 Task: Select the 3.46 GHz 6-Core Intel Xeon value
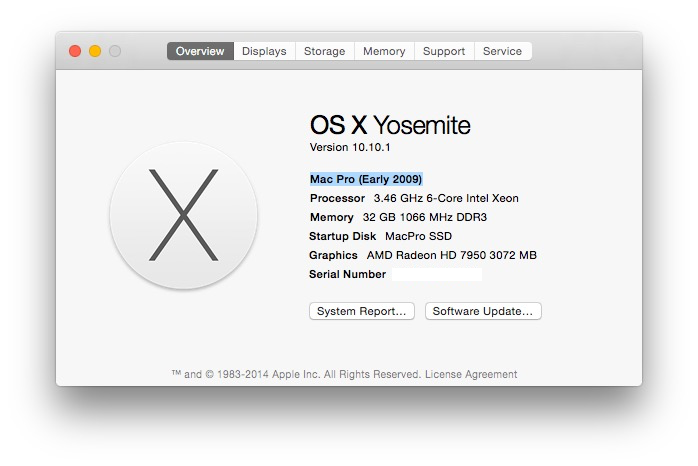point(446,198)
